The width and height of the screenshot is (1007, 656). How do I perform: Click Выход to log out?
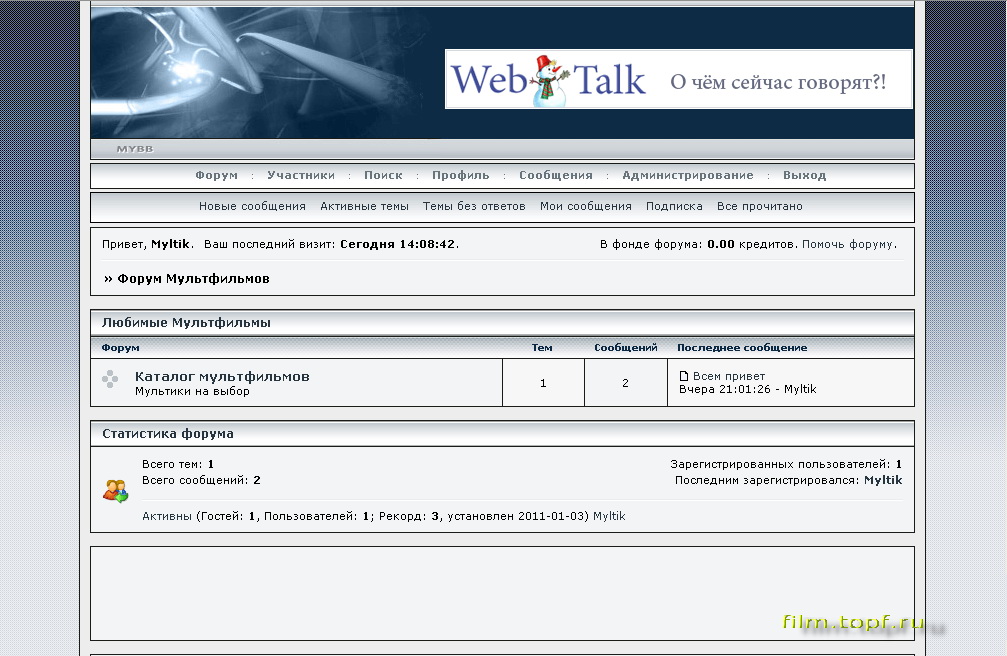coord(805,175)
